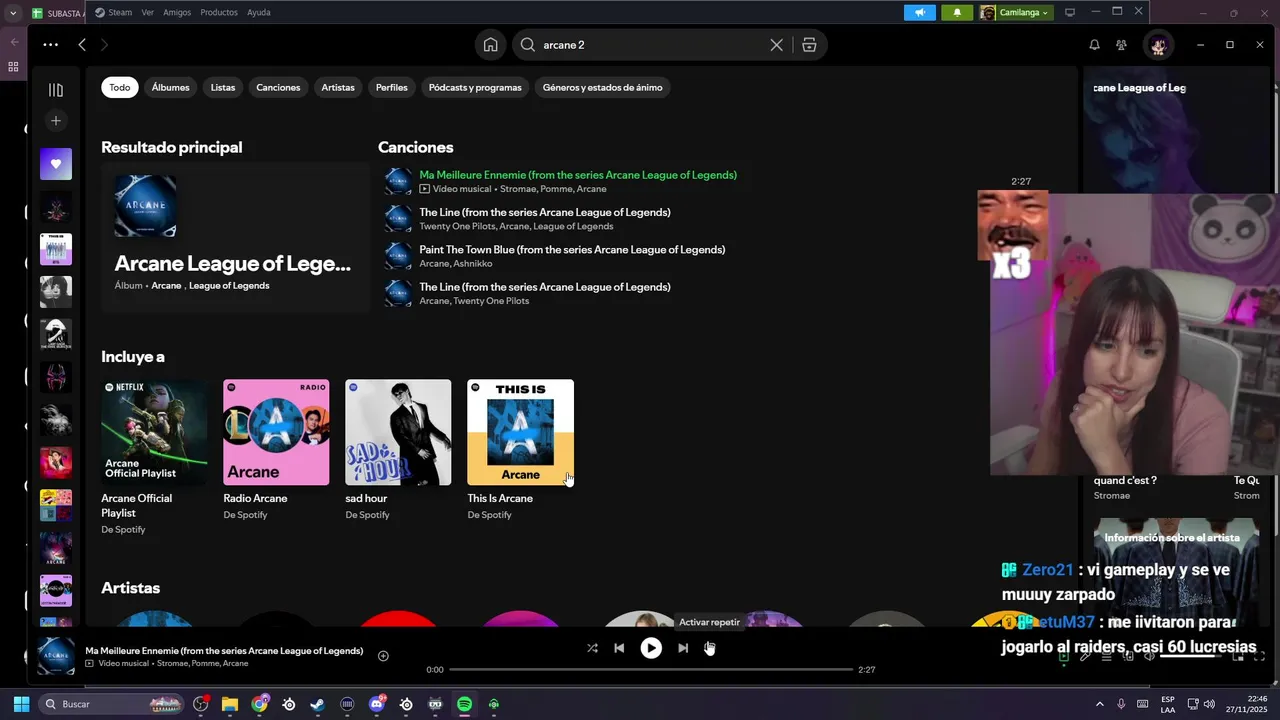Open the Steam menu in Steam window
Screen dimensions: 1280x720
point(113,13)
